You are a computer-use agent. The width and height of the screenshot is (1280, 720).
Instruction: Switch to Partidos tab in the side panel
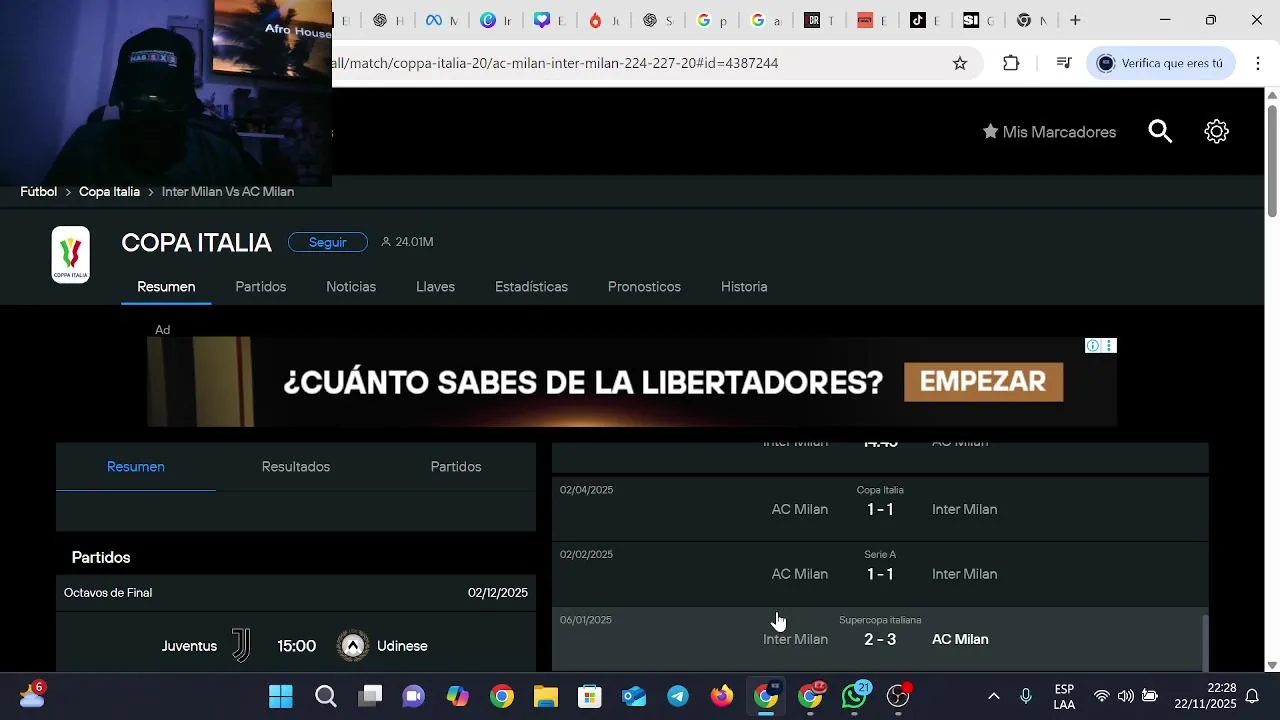pos(456,467)
